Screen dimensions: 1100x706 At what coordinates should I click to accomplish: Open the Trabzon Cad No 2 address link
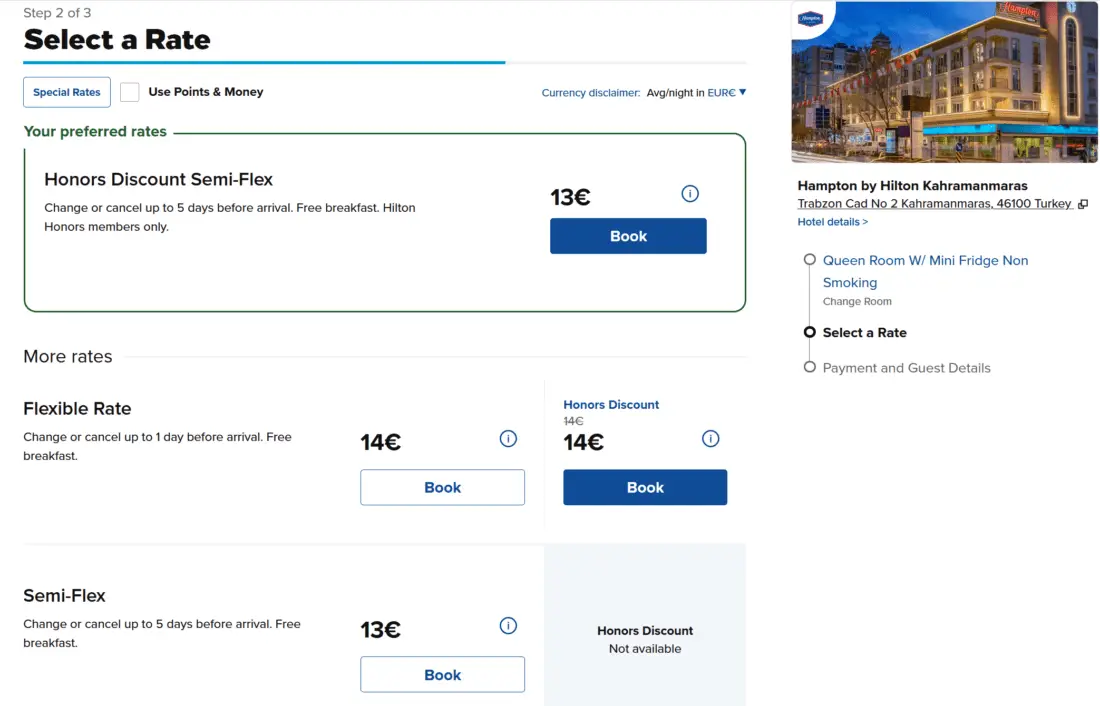(x=934, y=204)
